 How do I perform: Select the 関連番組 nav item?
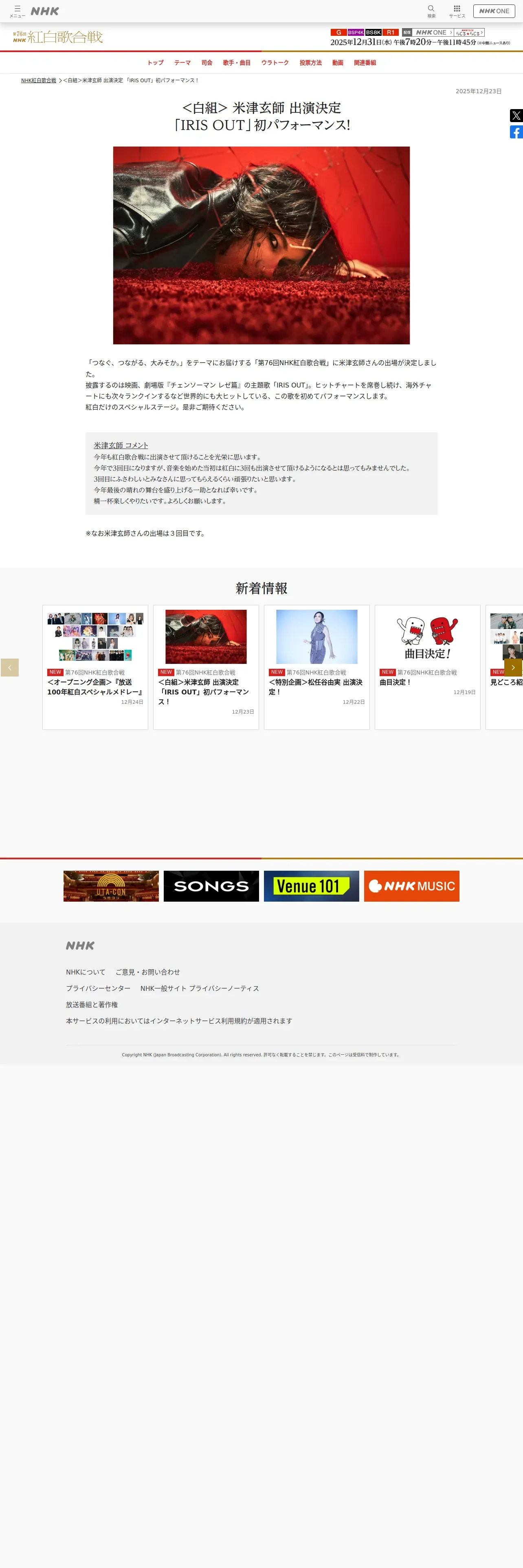pos(365,63)
